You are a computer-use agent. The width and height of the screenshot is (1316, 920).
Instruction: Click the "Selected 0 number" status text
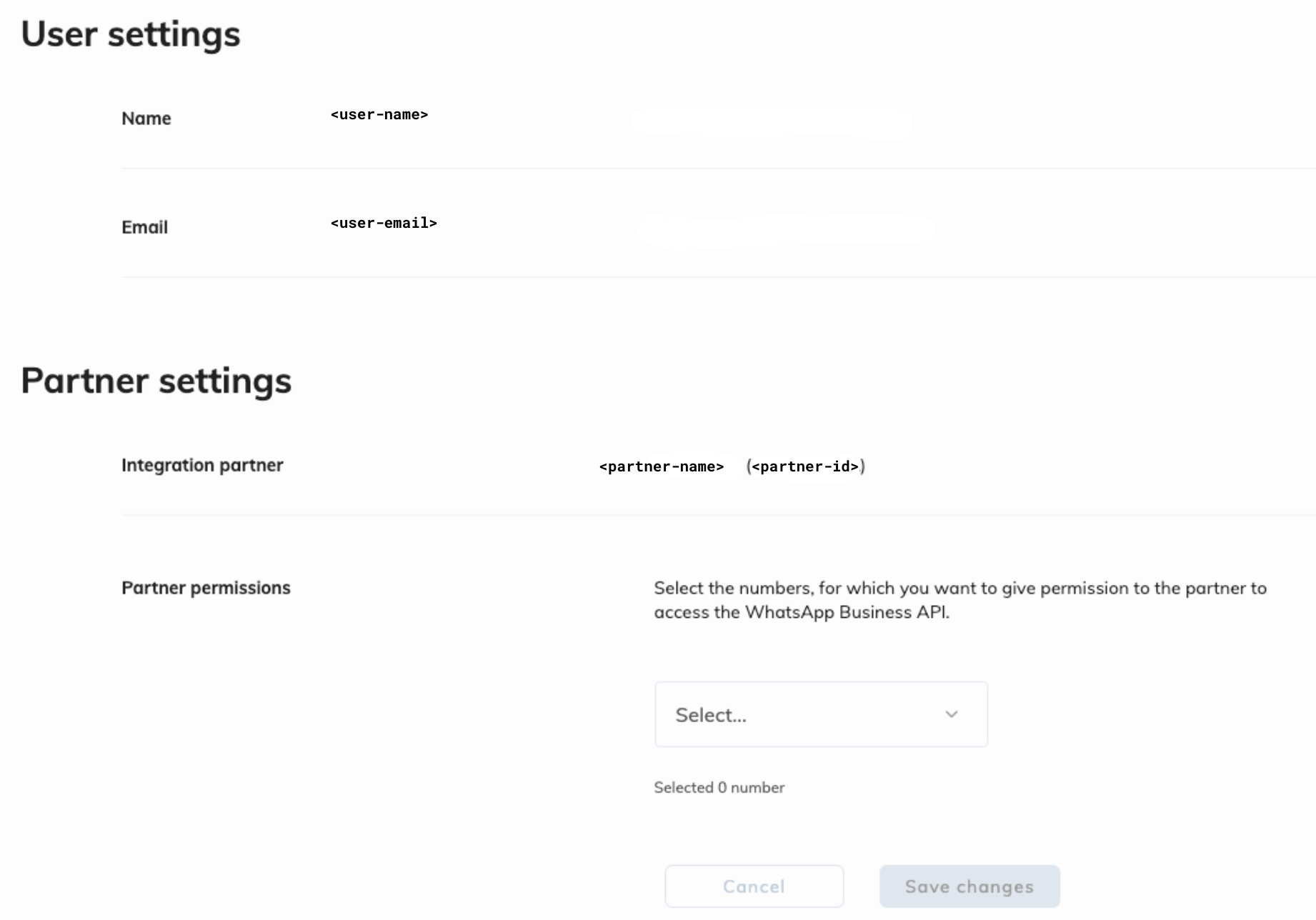coord(719,788)
